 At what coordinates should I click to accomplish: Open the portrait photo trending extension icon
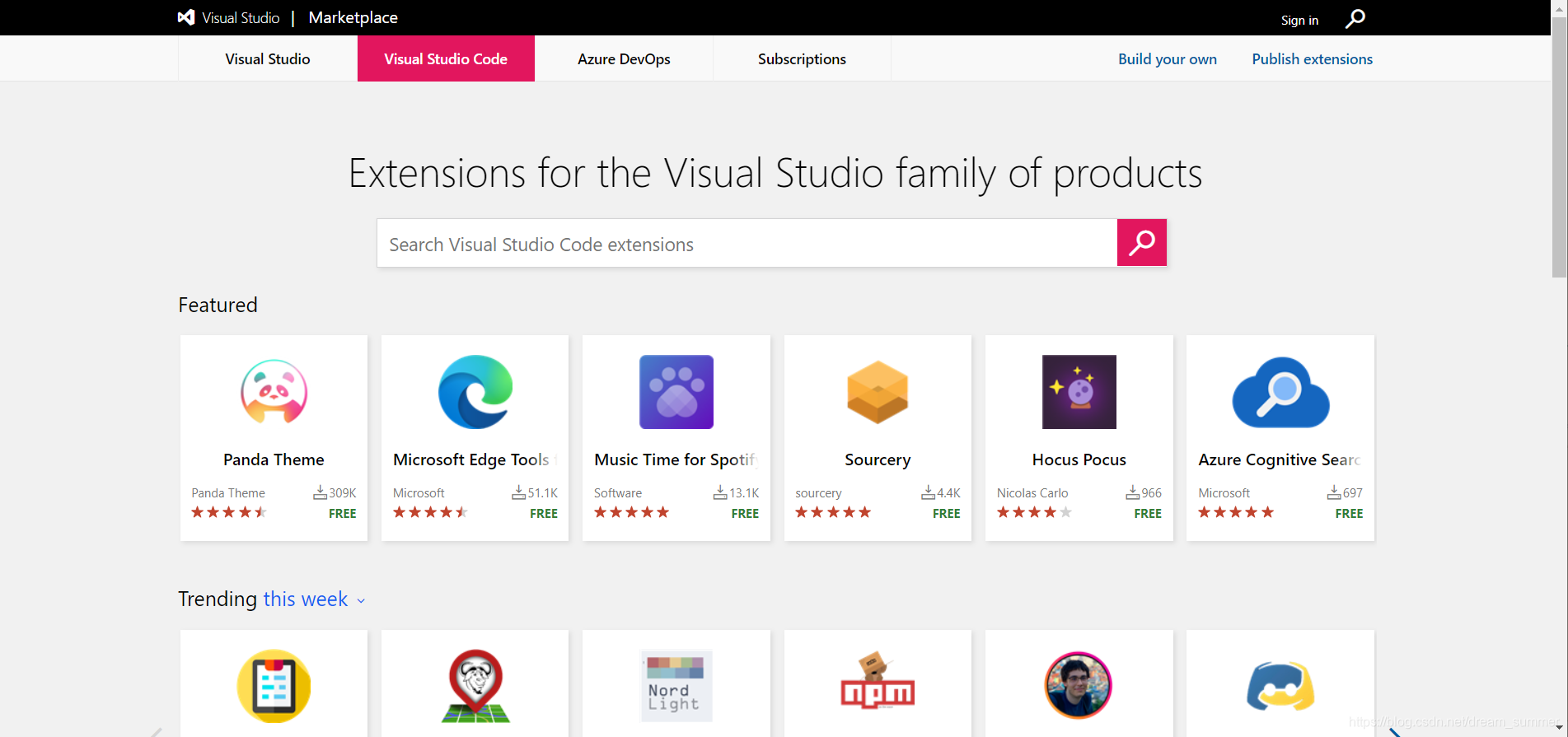[x=1079, y=685]
